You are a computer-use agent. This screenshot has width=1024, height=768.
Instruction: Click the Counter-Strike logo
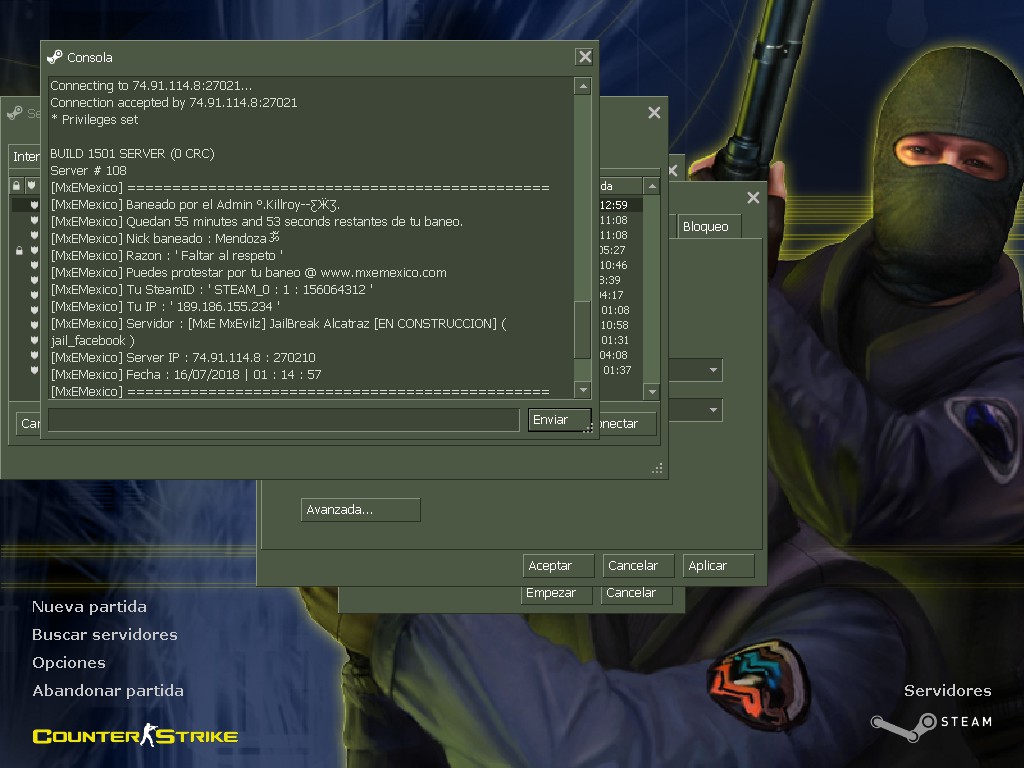tap(135, 736)
